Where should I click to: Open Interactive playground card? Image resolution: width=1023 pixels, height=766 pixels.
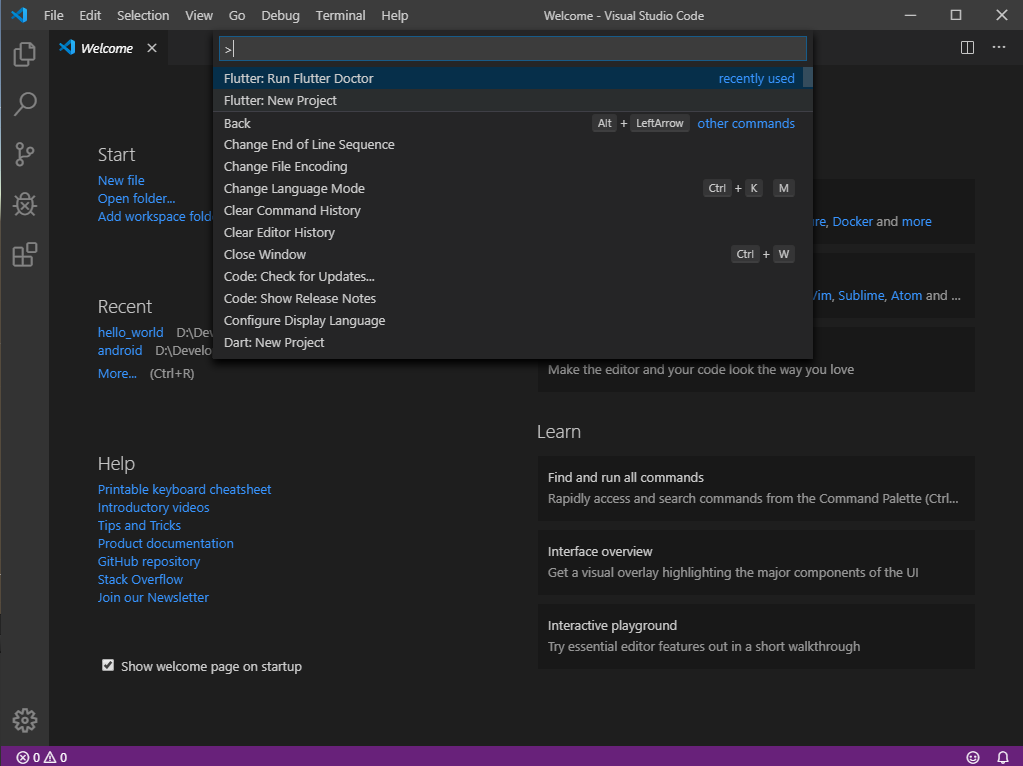[x=756, y=636]
